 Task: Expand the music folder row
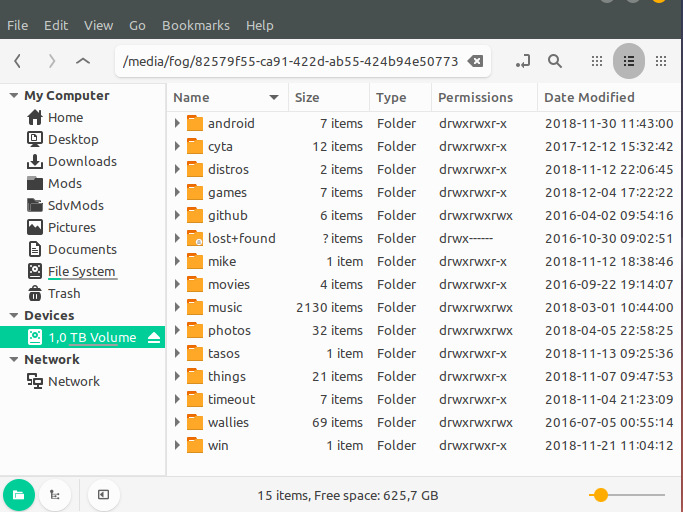pyautogui.click(x=177, y=308)
